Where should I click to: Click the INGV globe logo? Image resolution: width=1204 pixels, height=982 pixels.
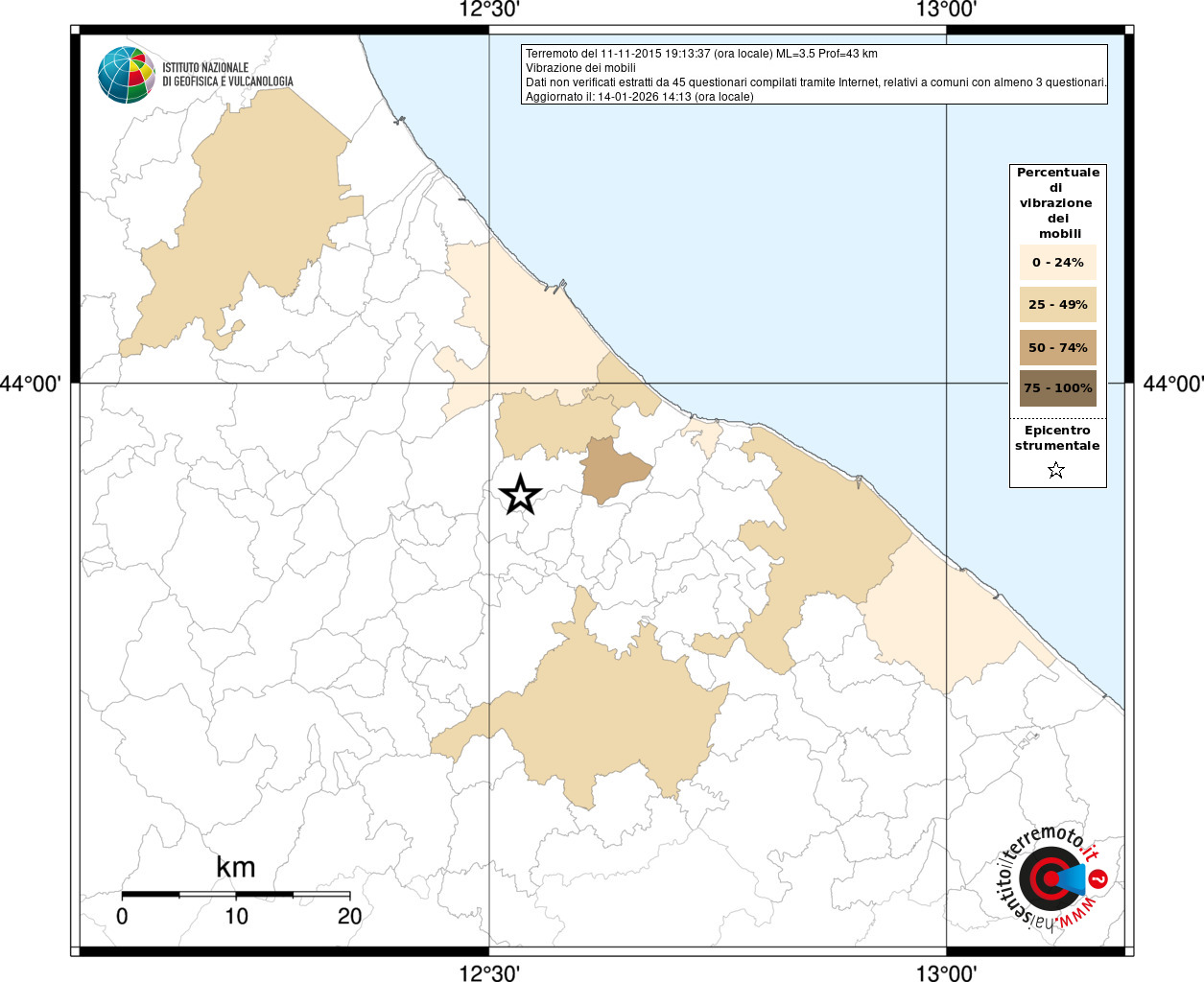point(126,75)
